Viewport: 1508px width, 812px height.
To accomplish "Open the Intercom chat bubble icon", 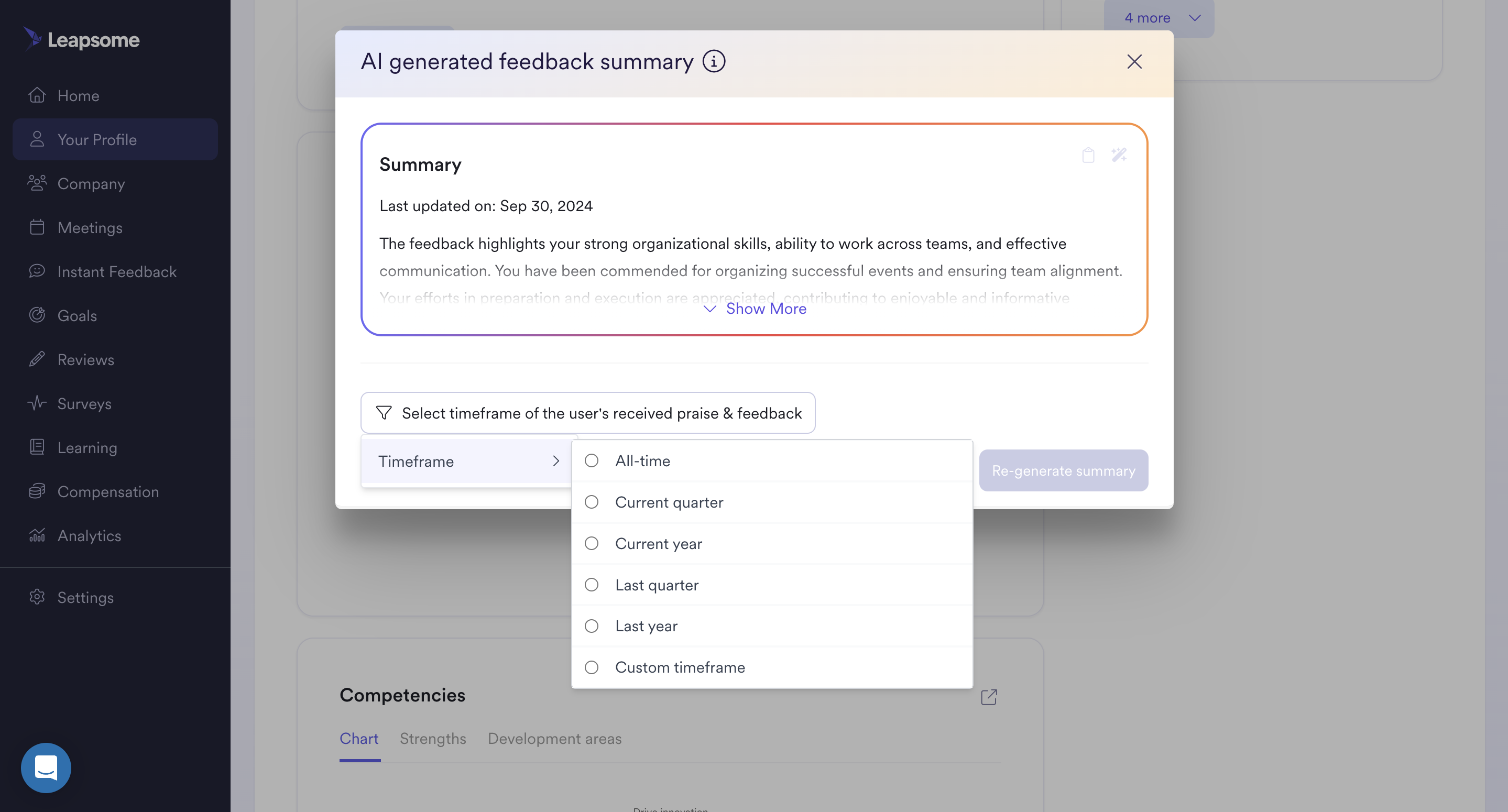I will coord(46,767).
